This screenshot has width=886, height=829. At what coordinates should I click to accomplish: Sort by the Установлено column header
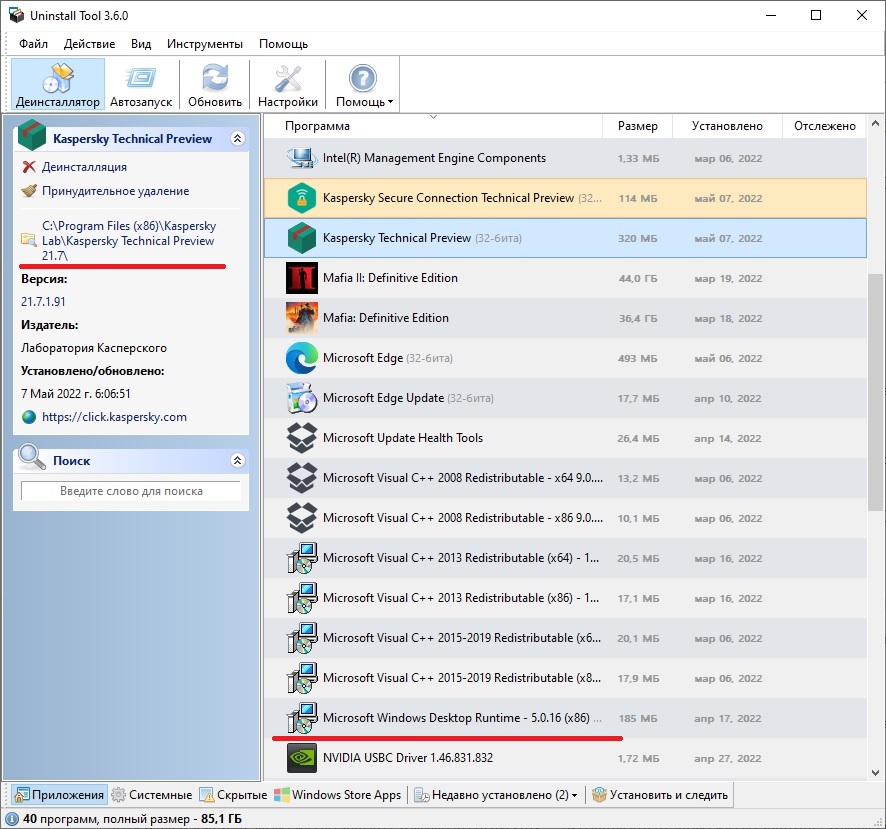(727, 126)
